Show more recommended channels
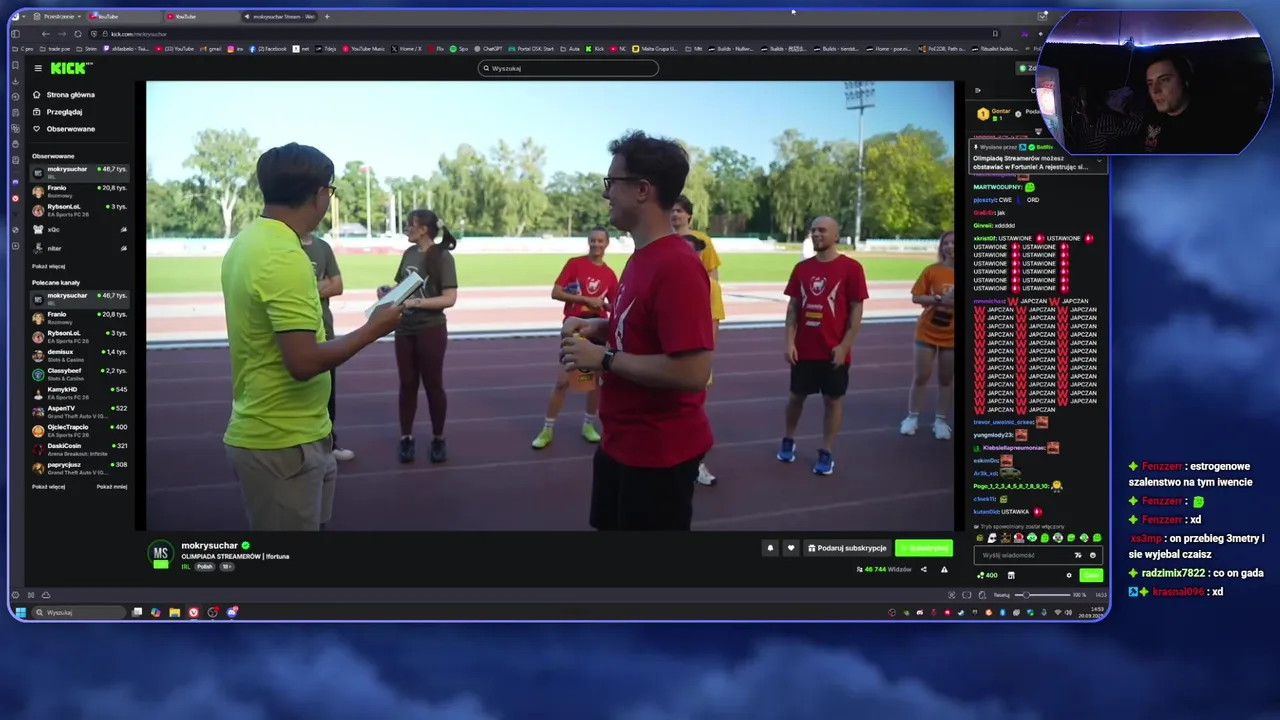Image resolution: width=1280 pixels, height=720 pixels. [x=48, y=486]
